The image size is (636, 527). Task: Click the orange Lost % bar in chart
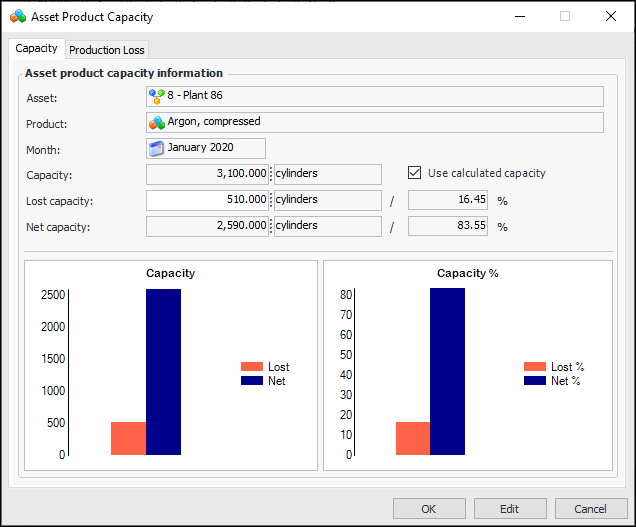click(413, 438)
